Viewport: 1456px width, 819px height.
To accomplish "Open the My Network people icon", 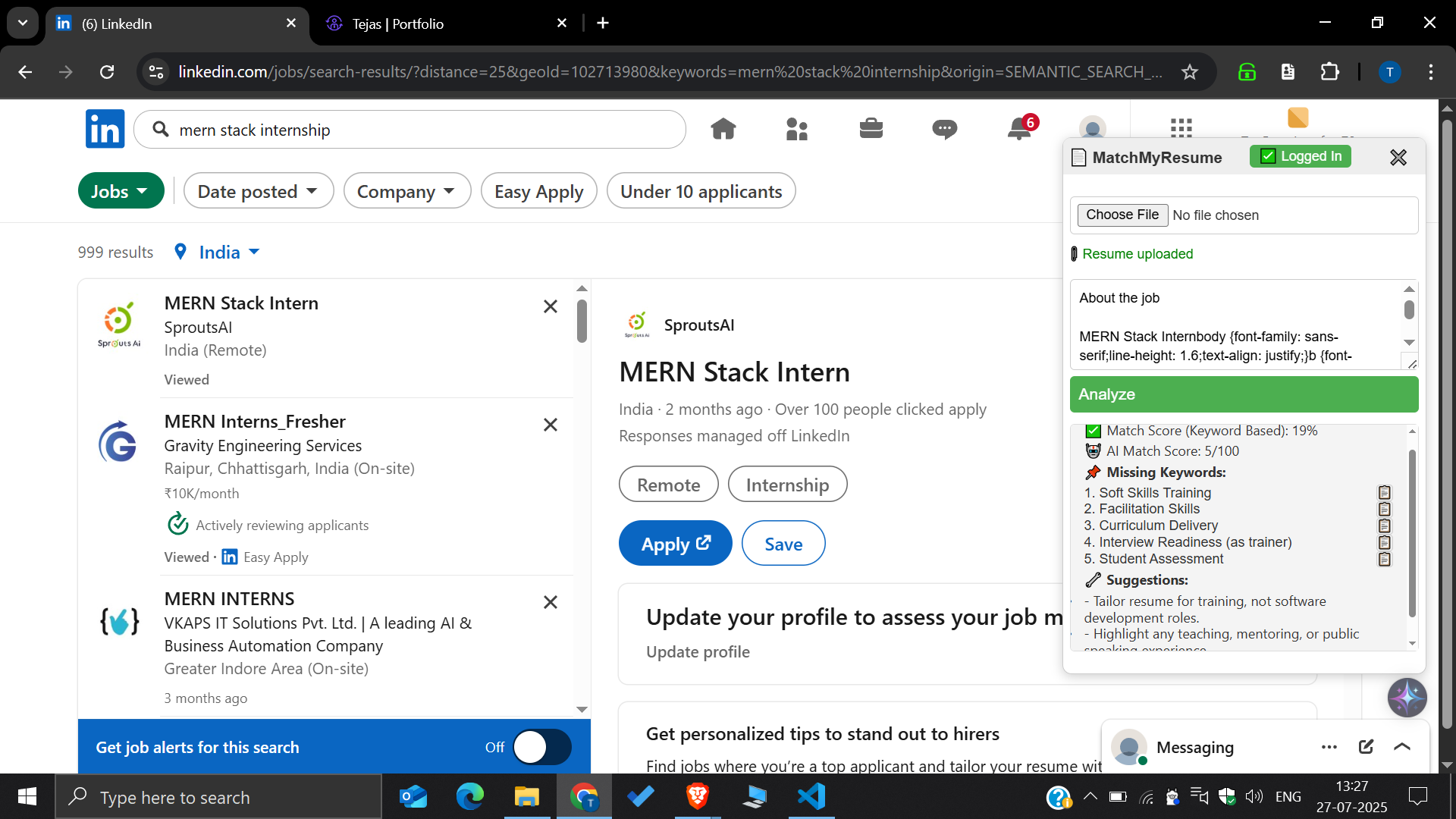I will tap(797, 129).
